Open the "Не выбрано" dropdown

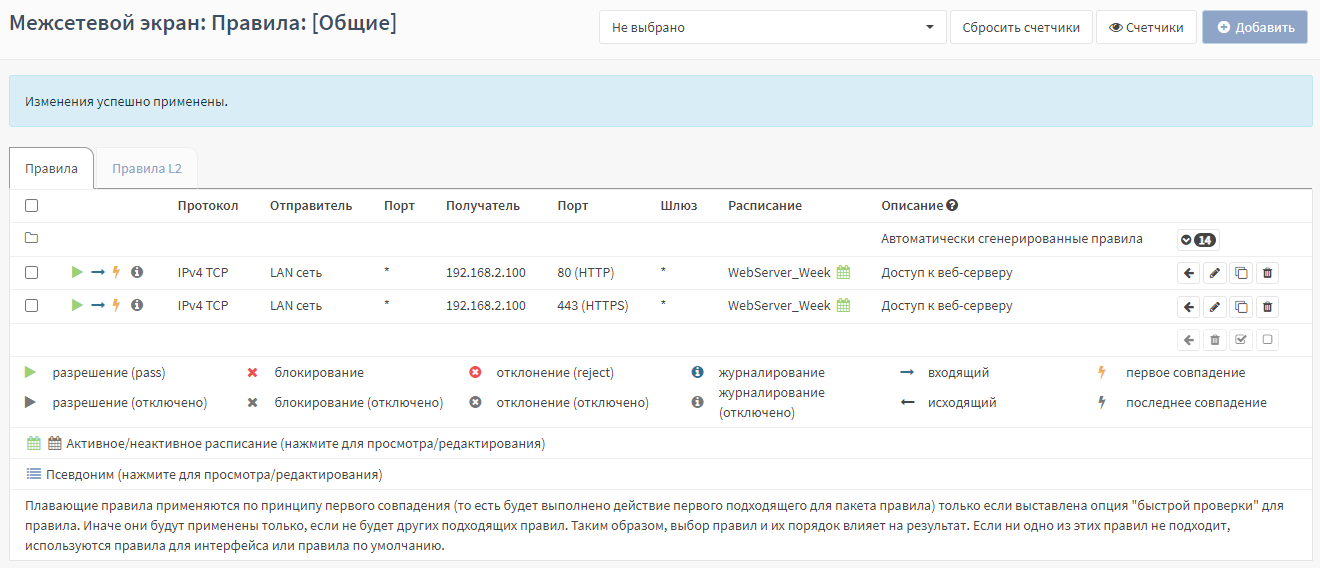[x=772, y=28]
